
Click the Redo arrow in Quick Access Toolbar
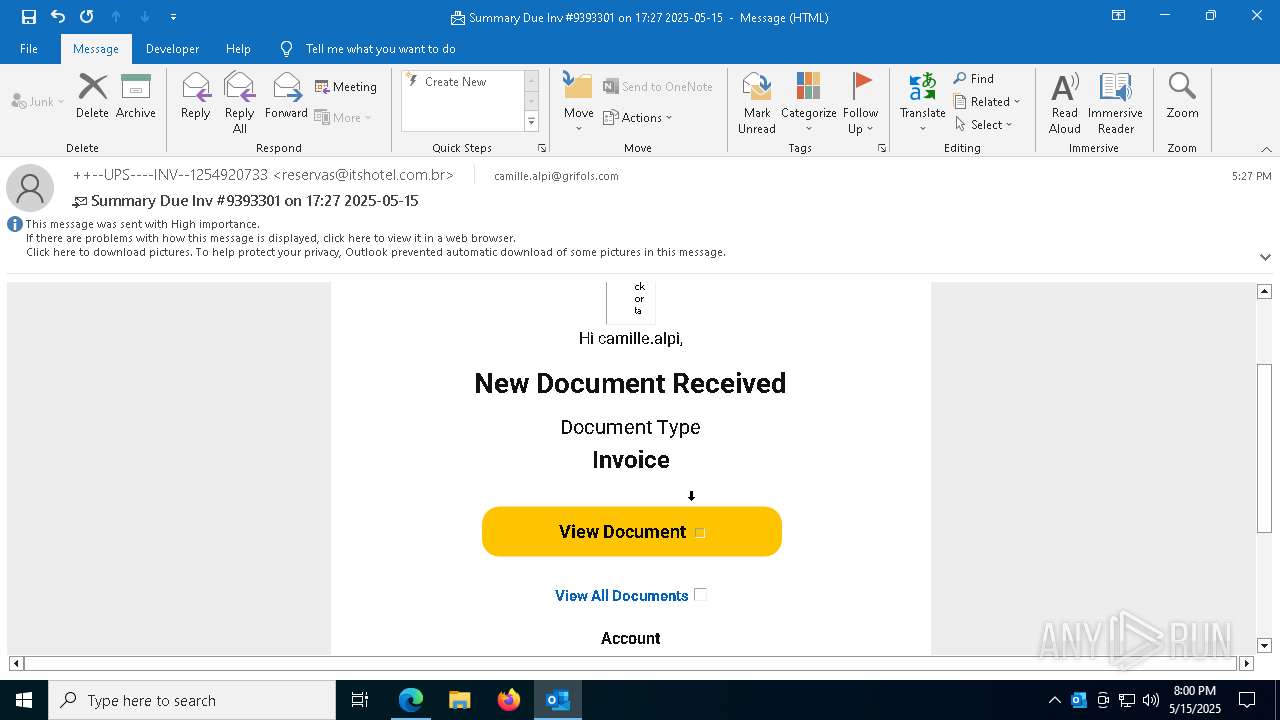point(87,16)
